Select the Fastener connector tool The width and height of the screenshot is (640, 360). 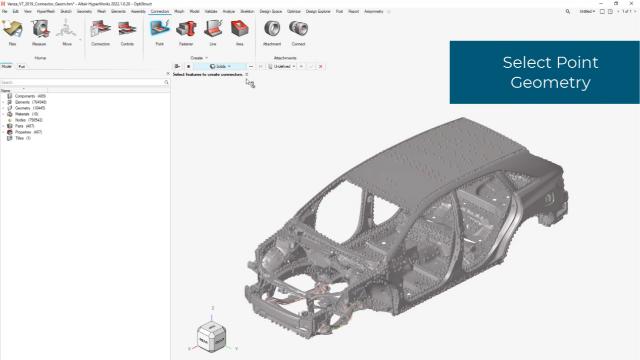pyautogui.click(x=186, y=33)
